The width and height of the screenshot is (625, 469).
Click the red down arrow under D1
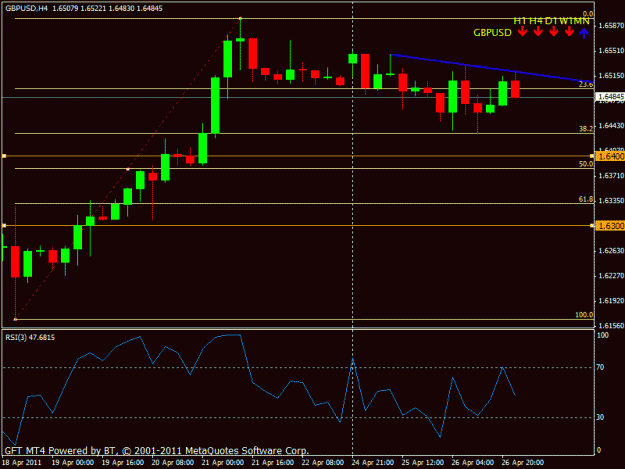pyautogui.click(x=554, y=31)
